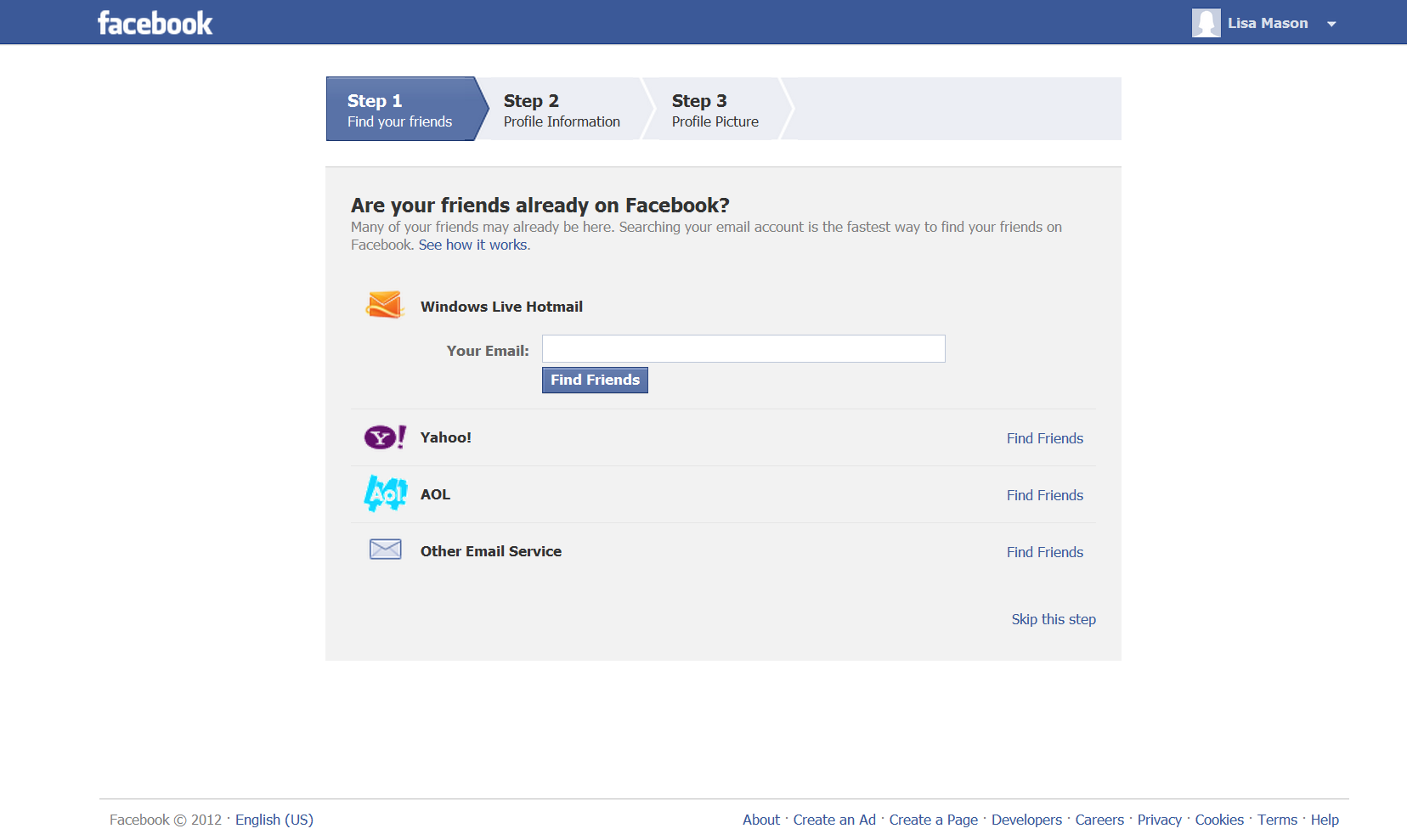Screen dimensions: 1407x840
Task: Click the Facebook © 2012 footer text
Action: (166, 820)
